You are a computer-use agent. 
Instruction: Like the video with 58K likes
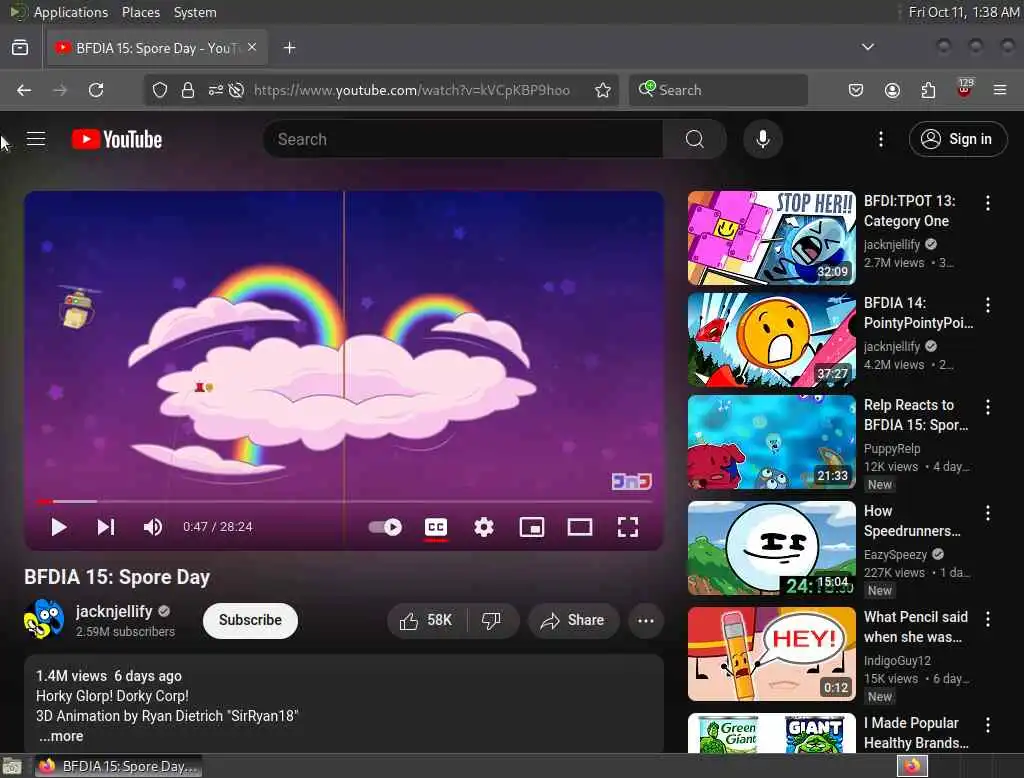[427, 621]
